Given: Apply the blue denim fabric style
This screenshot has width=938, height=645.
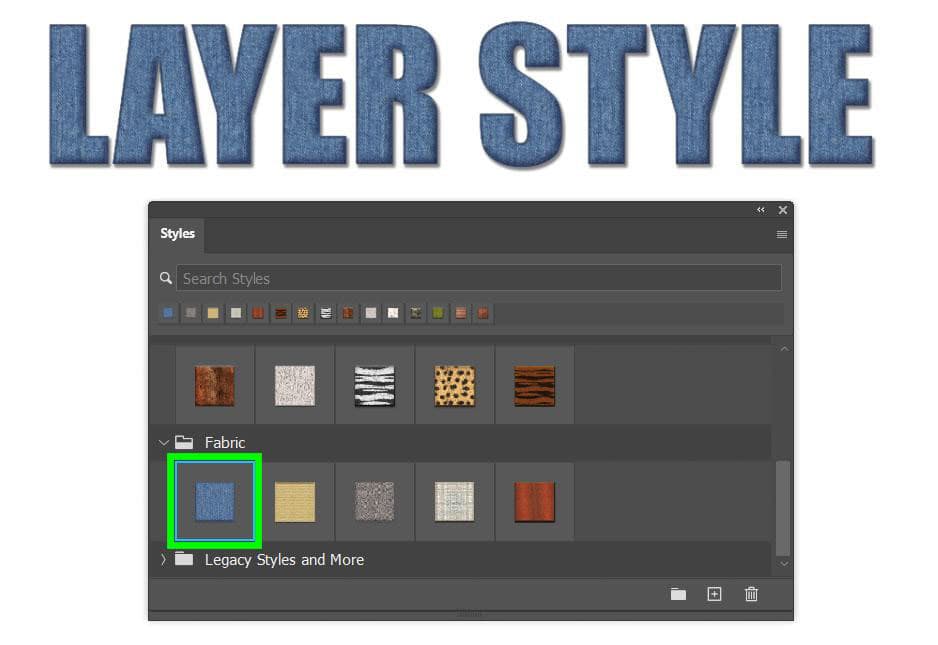Looking at the screenshot, I should (x=215, y=501).
